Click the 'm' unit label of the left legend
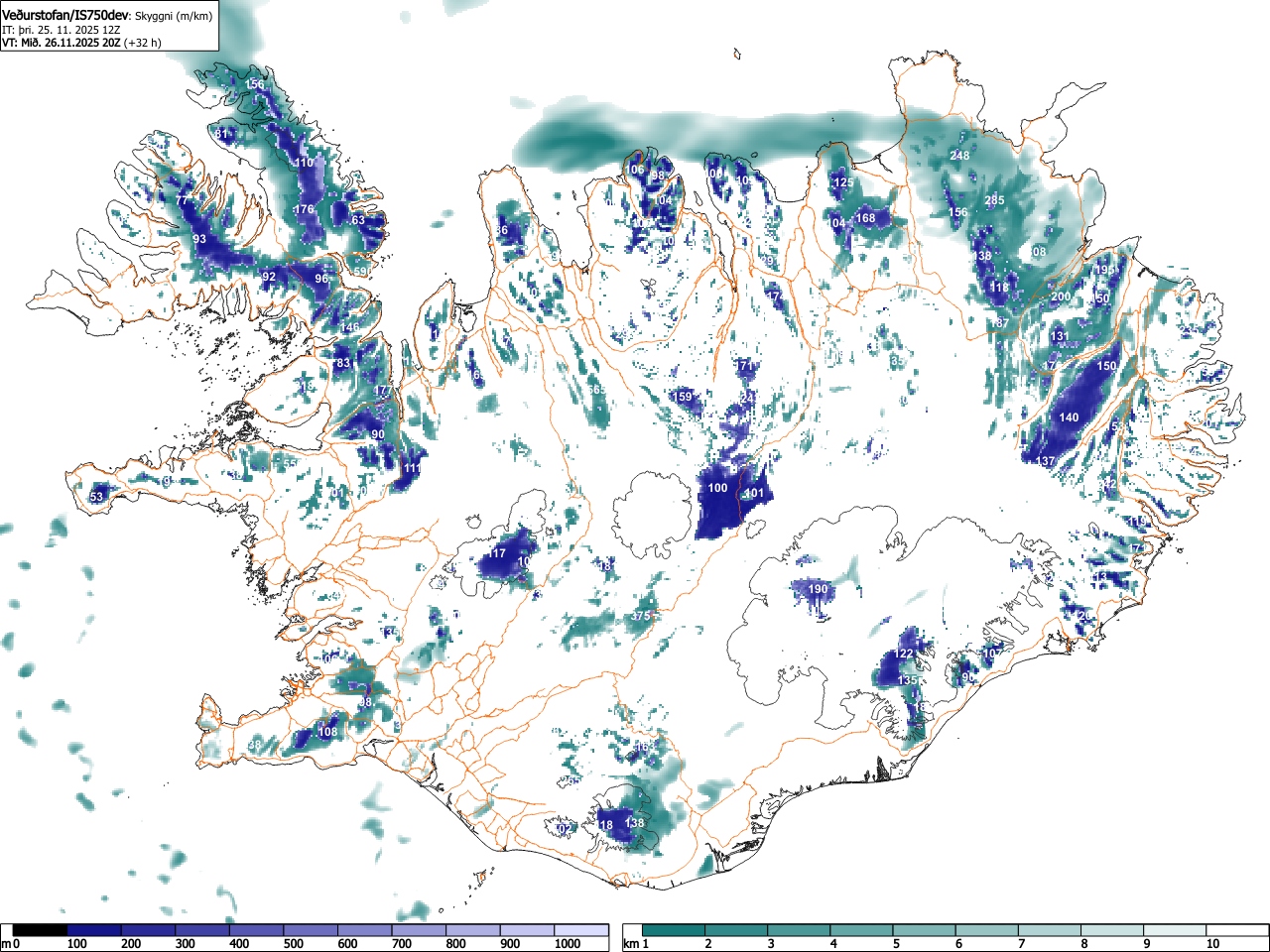The image size is (1270, 952). pos(6,944)
